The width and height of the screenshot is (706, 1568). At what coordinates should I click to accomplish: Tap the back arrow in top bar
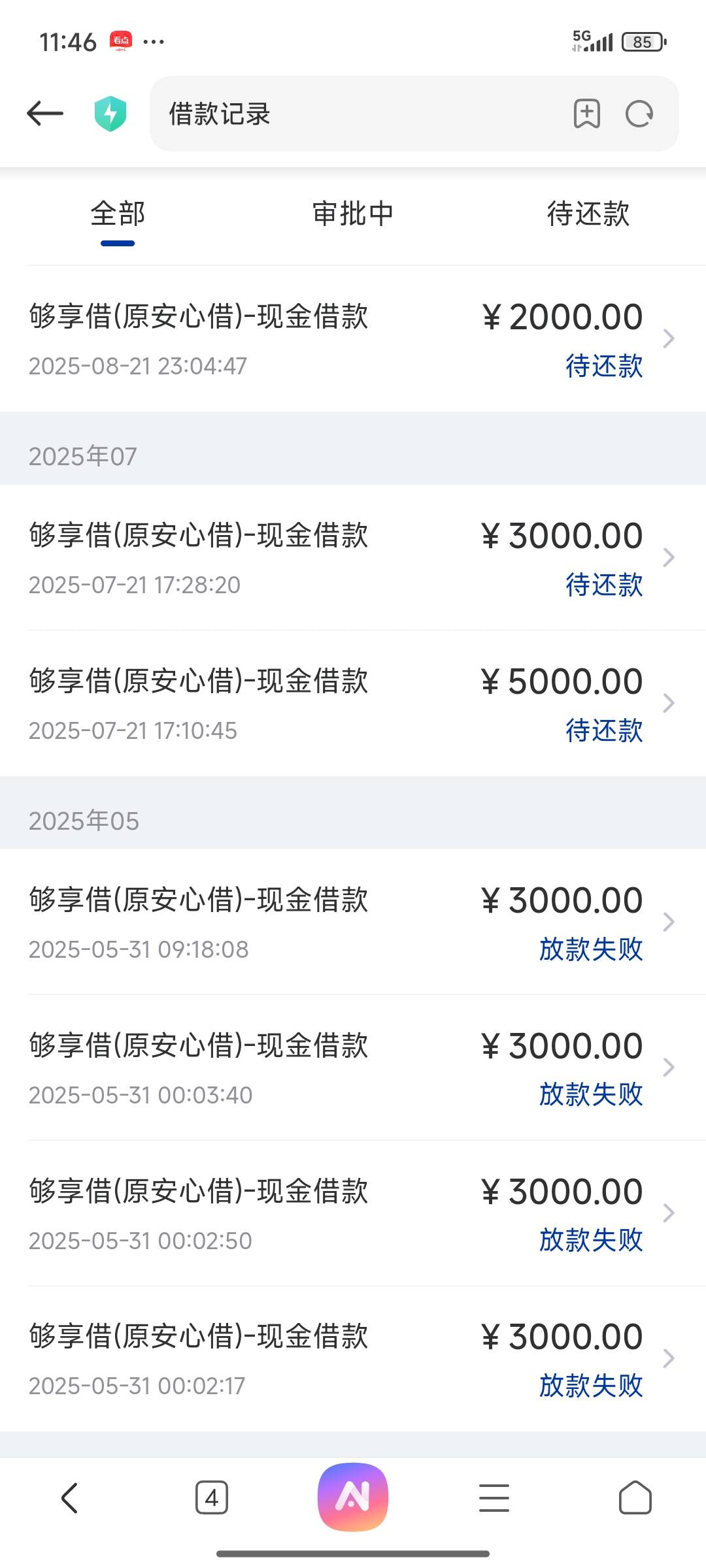44,114
